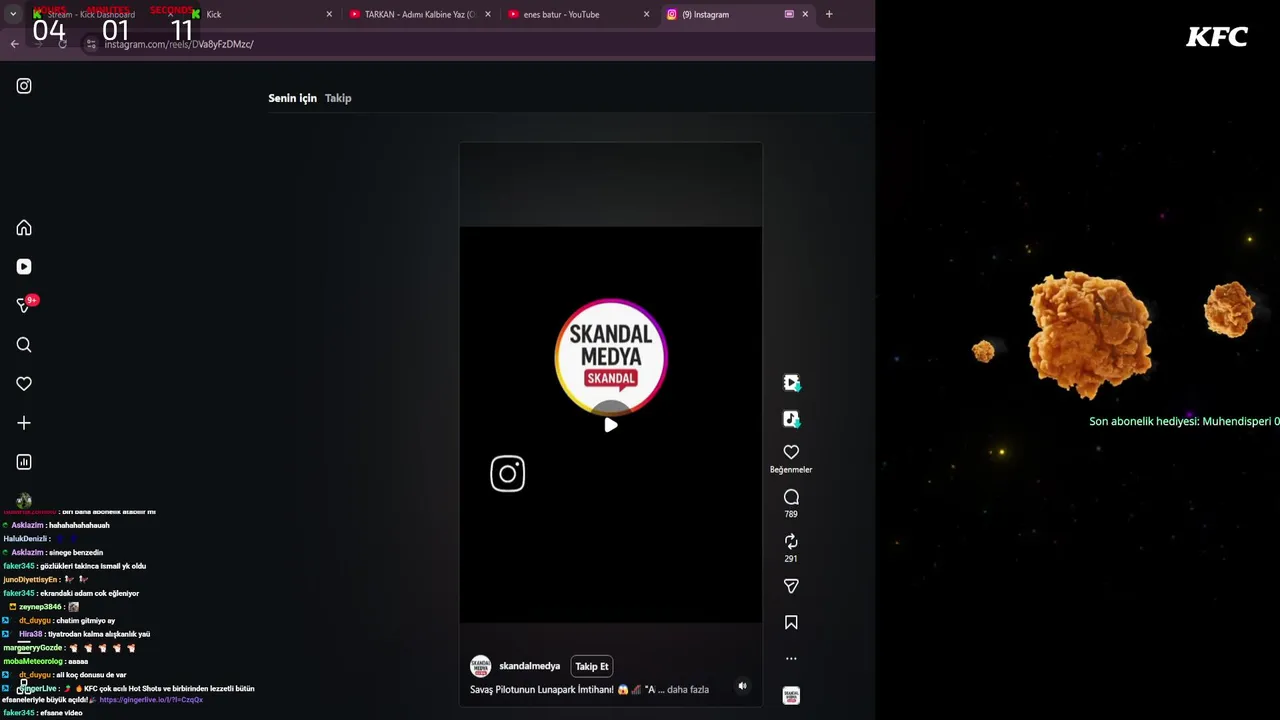
Task: Close the Kick browser tab
Action: (329, 14)
